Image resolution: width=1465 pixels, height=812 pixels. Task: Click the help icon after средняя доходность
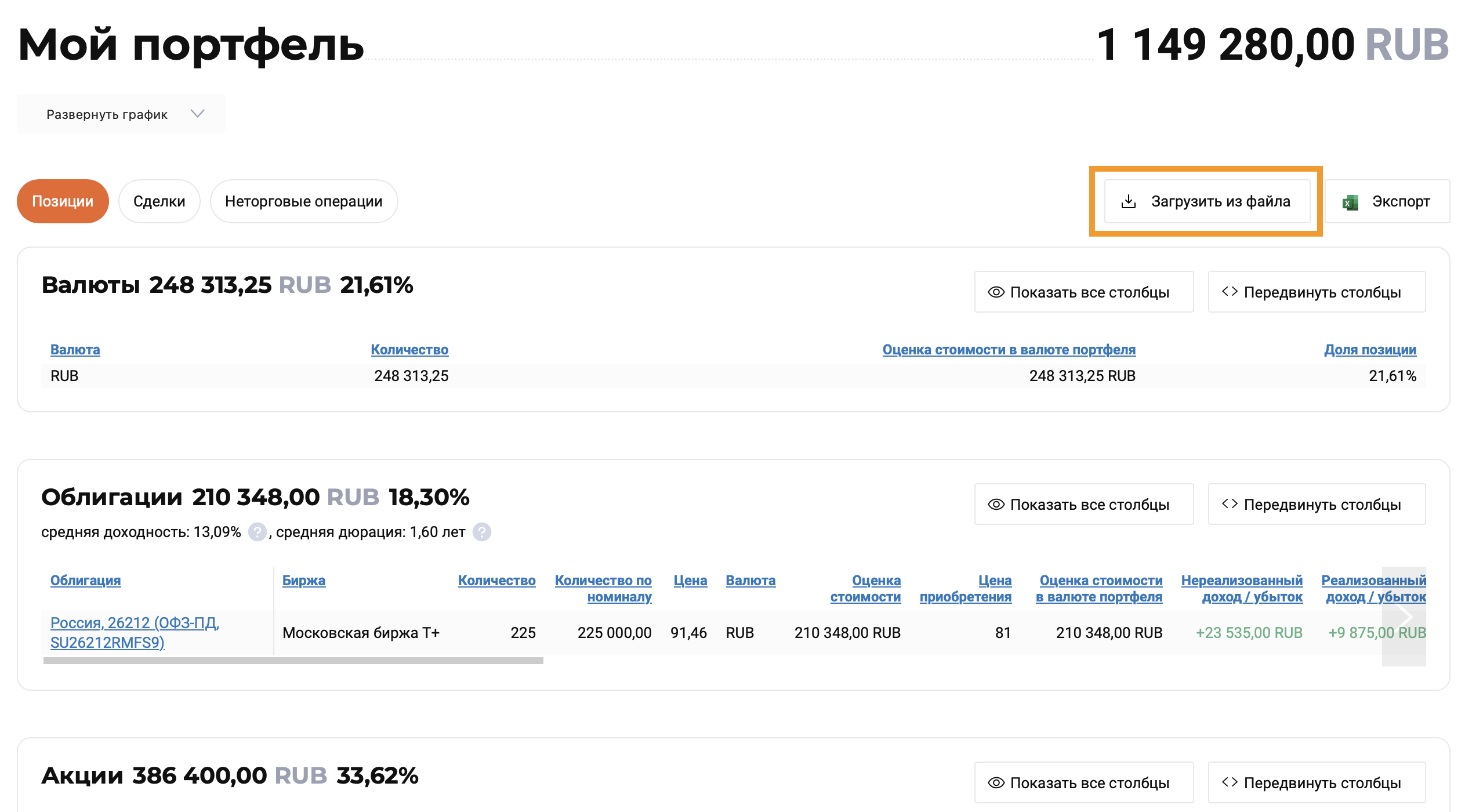click(257, 532)
